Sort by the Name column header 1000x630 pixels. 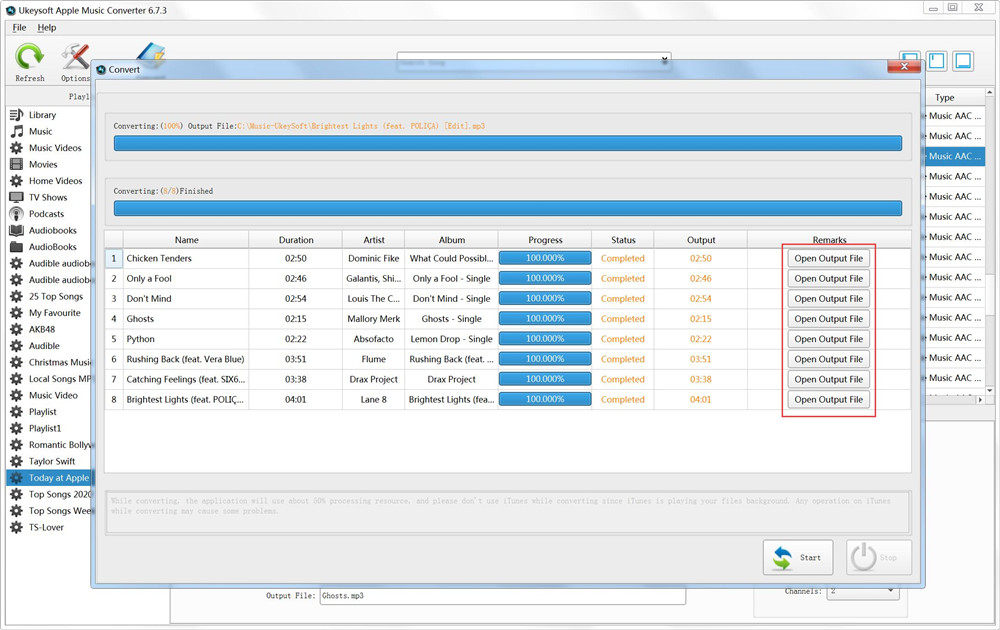186,240
